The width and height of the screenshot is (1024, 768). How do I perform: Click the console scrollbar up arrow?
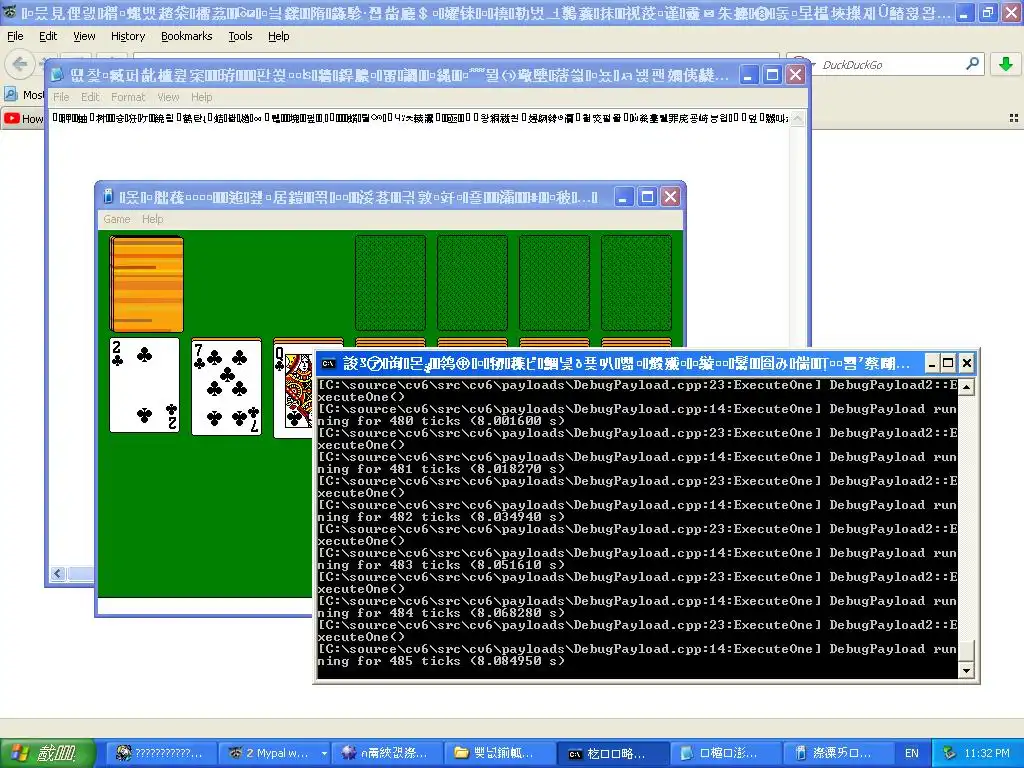(x=966, y=387)
